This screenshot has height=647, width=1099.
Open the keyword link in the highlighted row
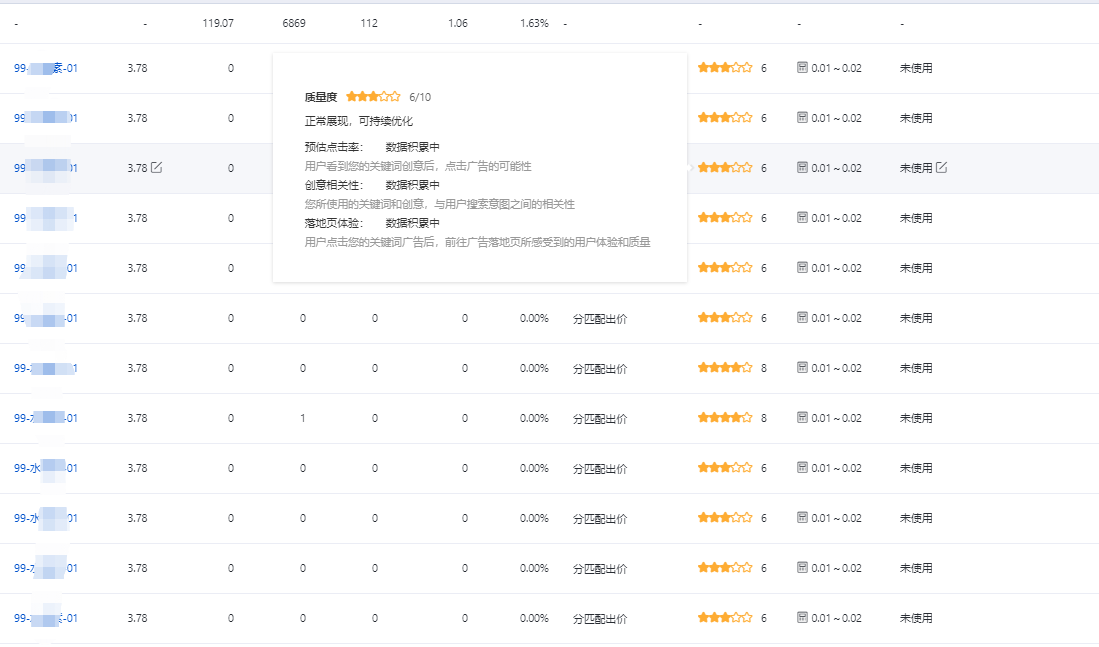(45, 168)
